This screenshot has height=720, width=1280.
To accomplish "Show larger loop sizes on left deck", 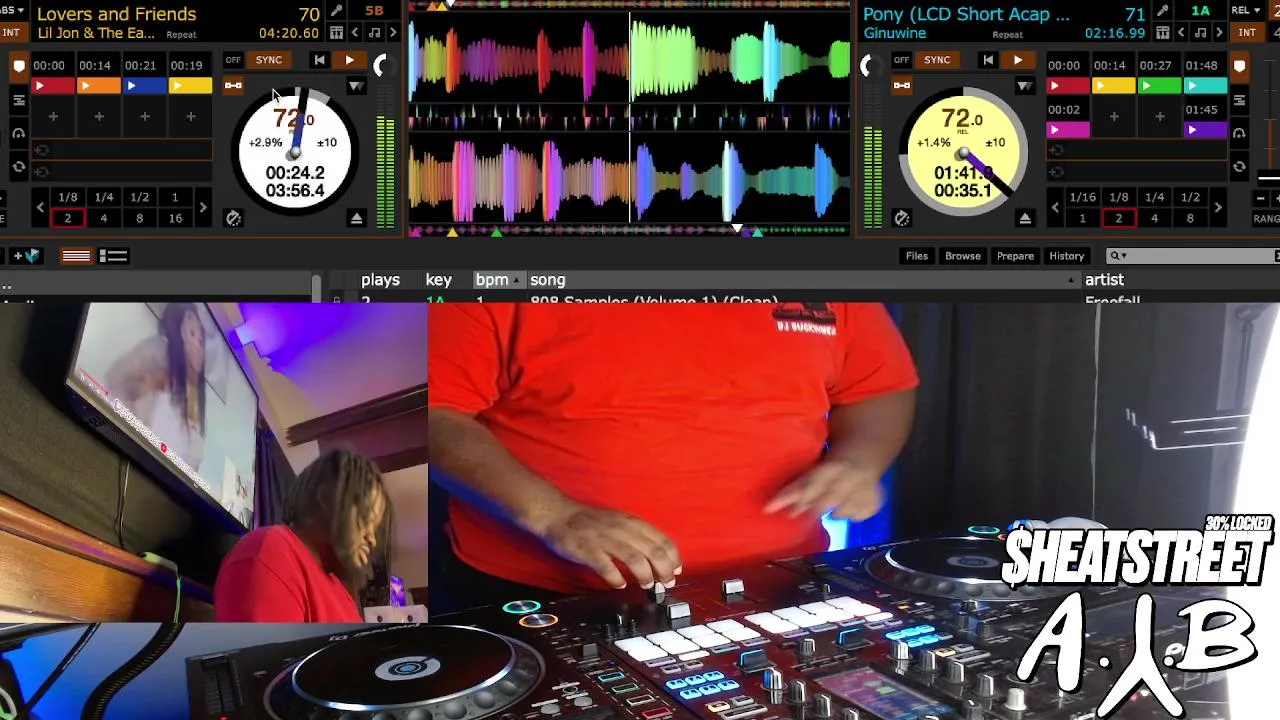I will click(203, 208).
